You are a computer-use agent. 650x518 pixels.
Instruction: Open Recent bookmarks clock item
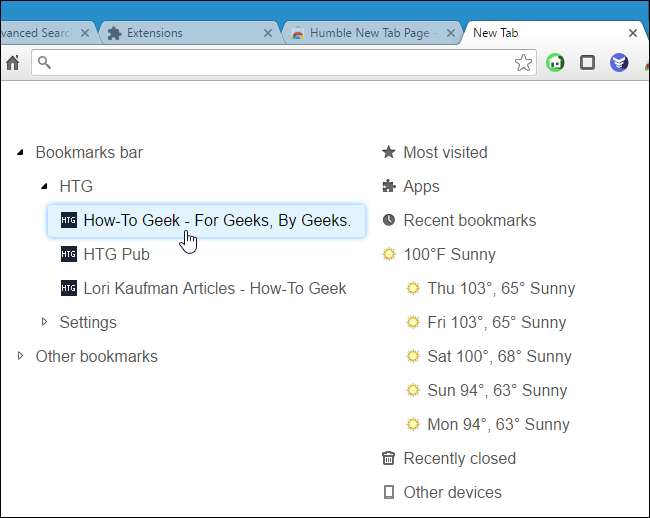tap(468, 221)
